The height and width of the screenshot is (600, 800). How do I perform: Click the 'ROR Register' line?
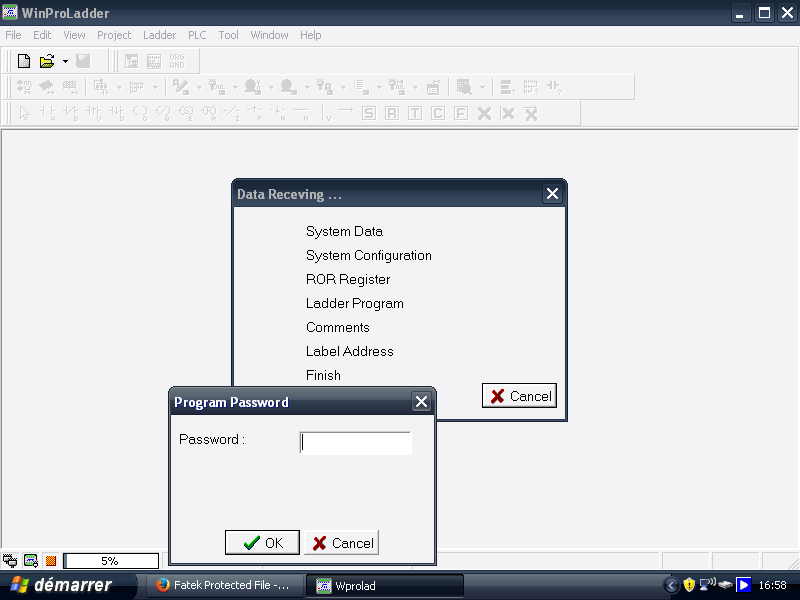(348, 280)
